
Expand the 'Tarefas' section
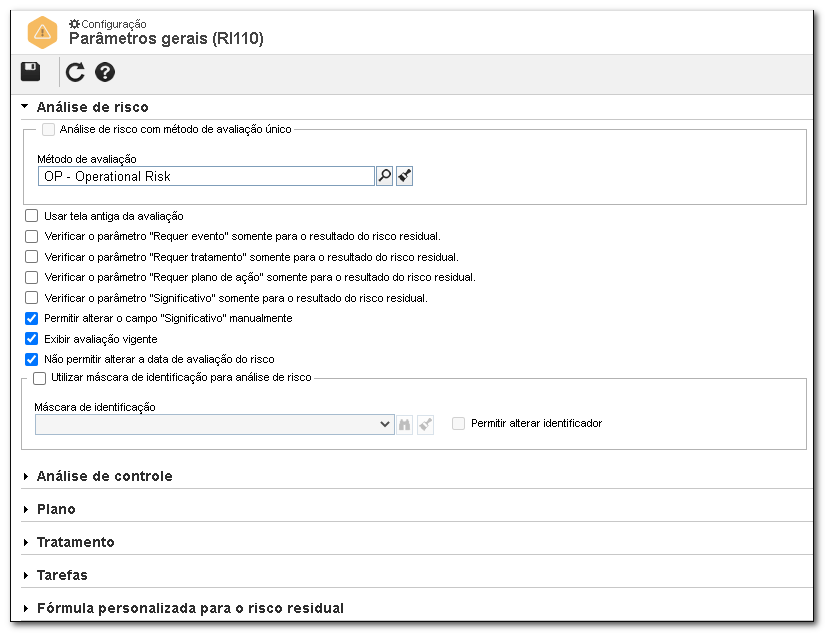click(26, 576)
